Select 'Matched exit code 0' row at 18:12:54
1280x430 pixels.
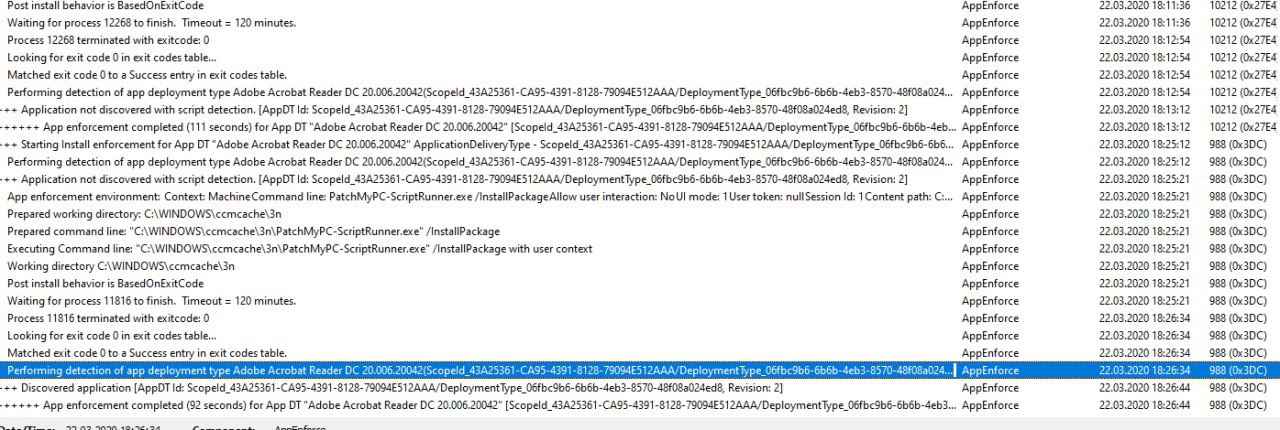[x=640, y=75]
